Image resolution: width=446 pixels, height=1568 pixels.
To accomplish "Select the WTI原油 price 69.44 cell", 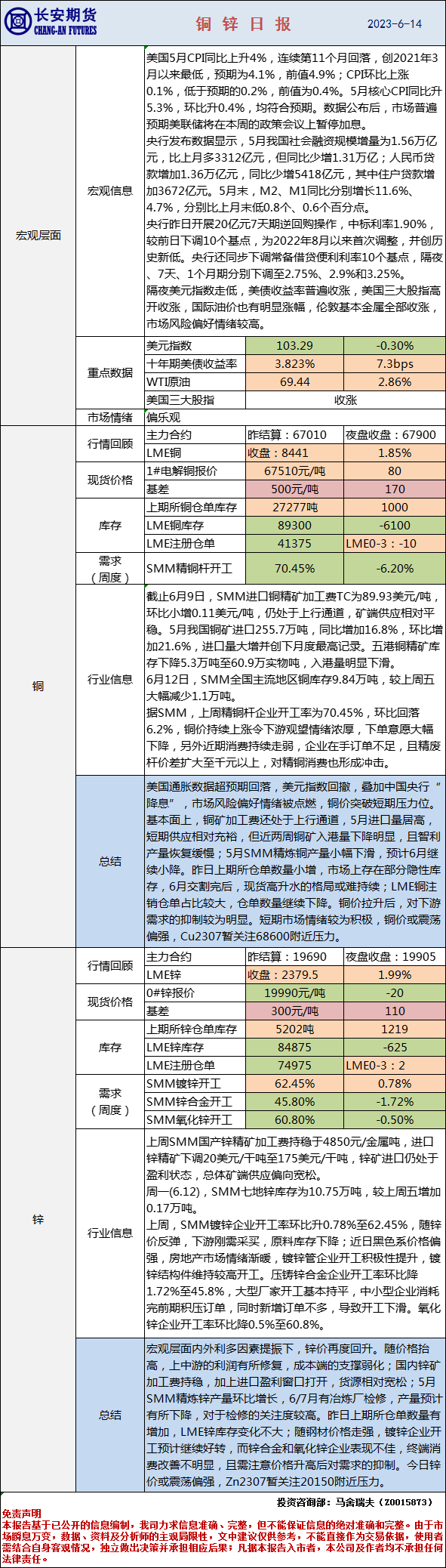I will point(294,382).
